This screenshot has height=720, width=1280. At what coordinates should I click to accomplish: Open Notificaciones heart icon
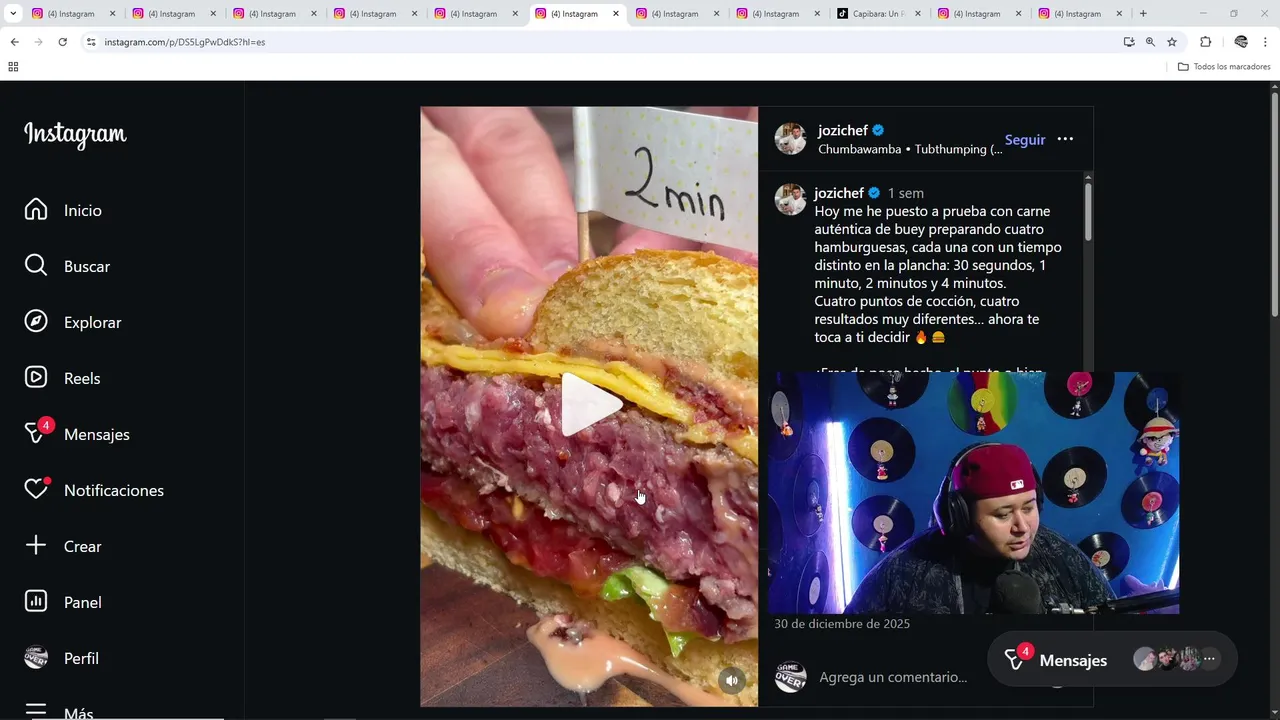click(37, 489)
